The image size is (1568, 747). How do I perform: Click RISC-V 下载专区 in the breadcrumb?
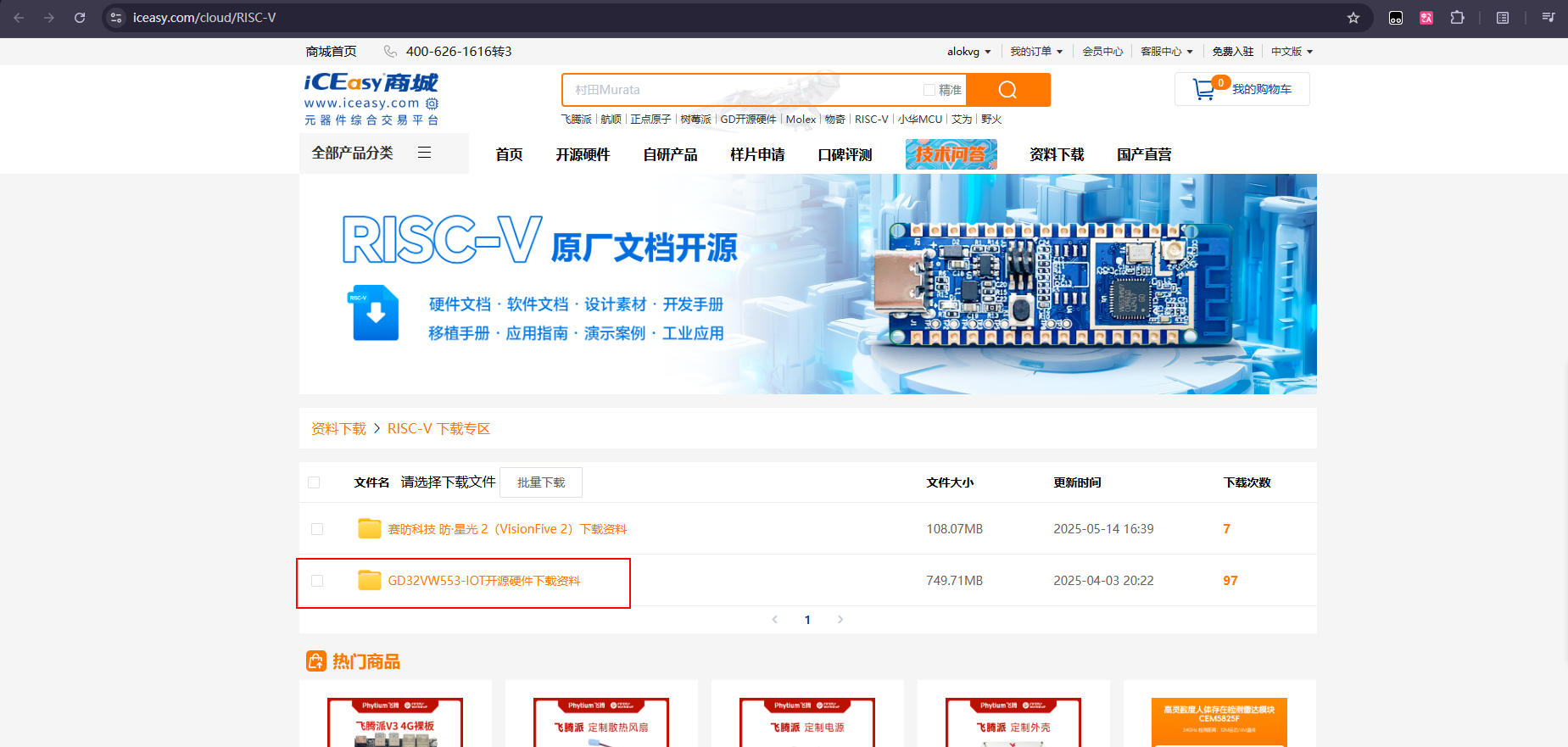pyautogui.click(x=438, y=429)
